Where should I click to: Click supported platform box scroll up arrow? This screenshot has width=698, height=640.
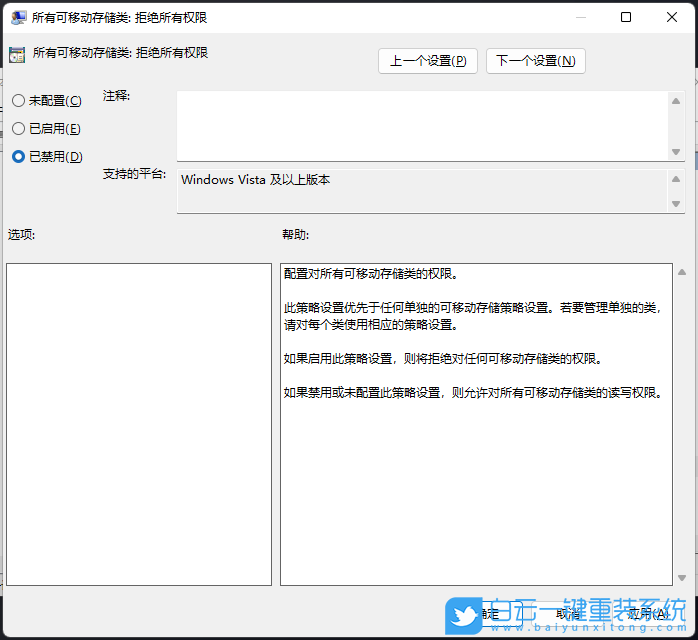point(676,179)
